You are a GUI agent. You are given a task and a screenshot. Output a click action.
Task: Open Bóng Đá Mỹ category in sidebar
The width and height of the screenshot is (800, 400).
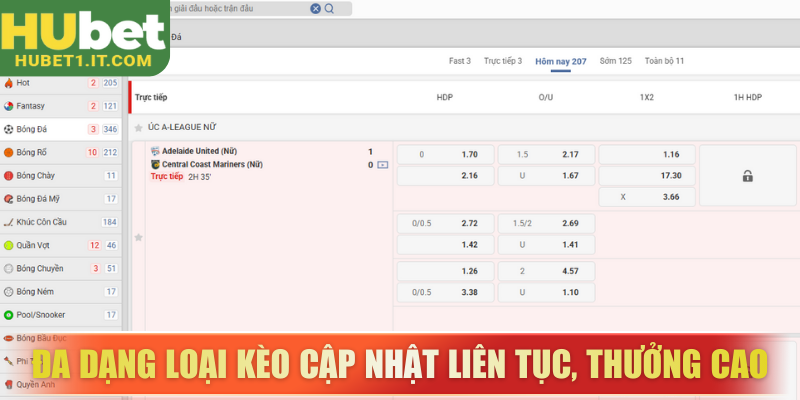tap(61, 199)
